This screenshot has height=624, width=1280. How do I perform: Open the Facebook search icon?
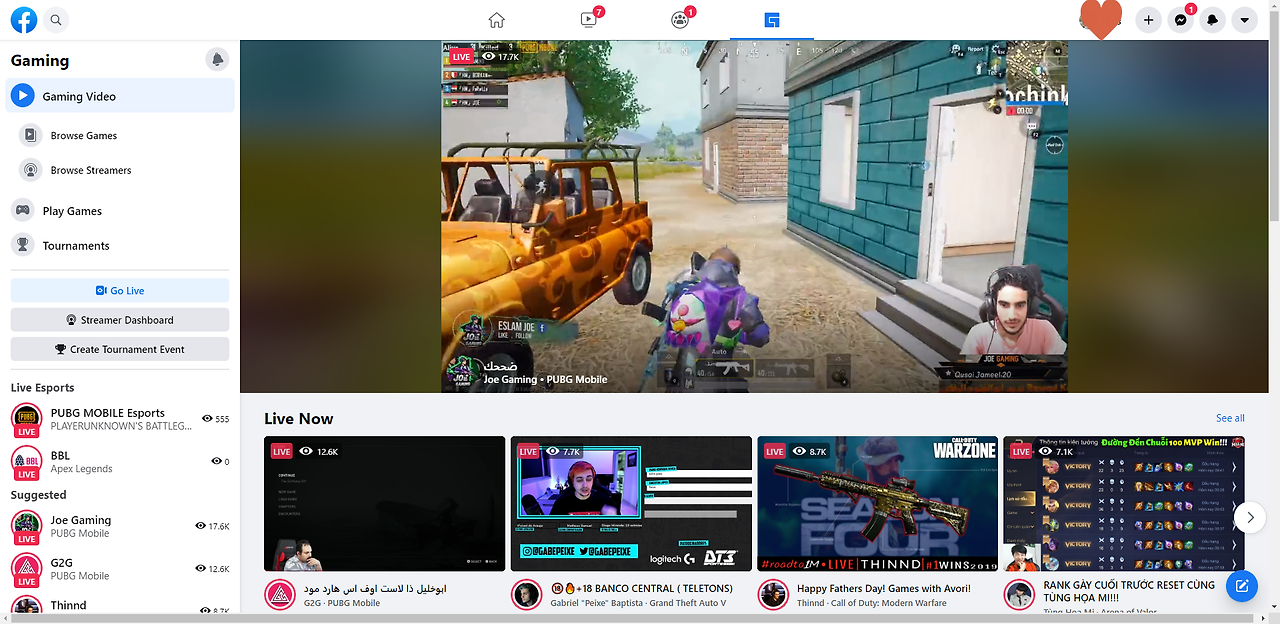click(x=56, y=19)
